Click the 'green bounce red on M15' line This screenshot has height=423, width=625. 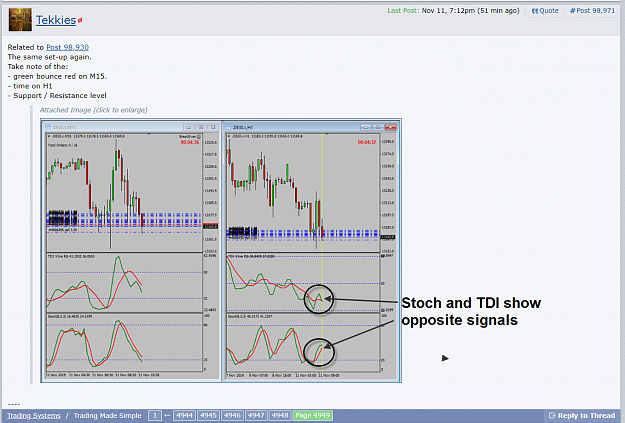57,76
